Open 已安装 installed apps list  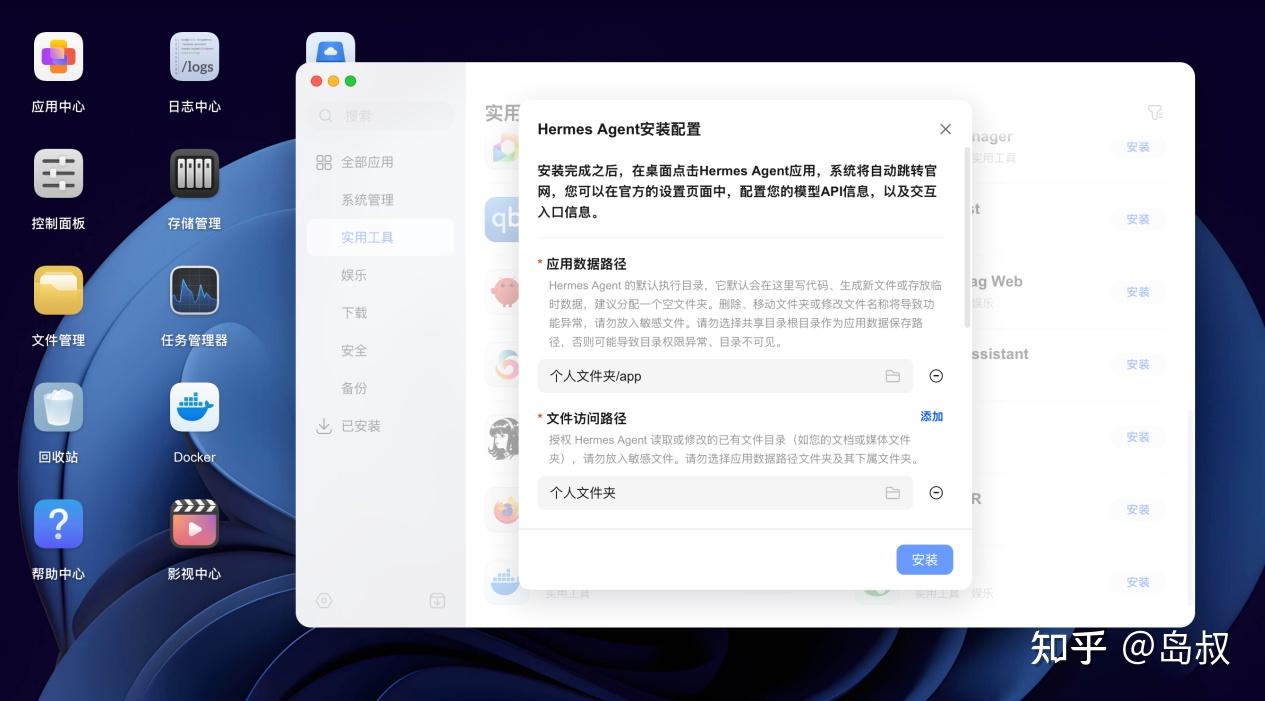[x=360, y=426]
